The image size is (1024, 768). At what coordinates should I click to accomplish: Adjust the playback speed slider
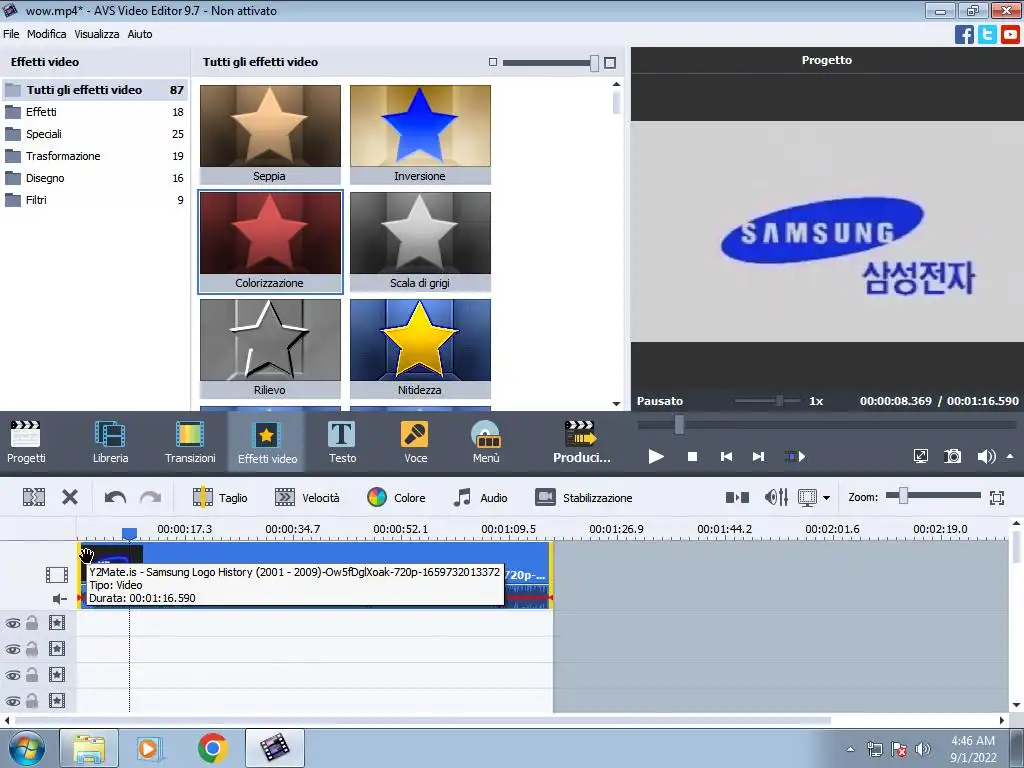pyautogui.click(x=779, y=400)
